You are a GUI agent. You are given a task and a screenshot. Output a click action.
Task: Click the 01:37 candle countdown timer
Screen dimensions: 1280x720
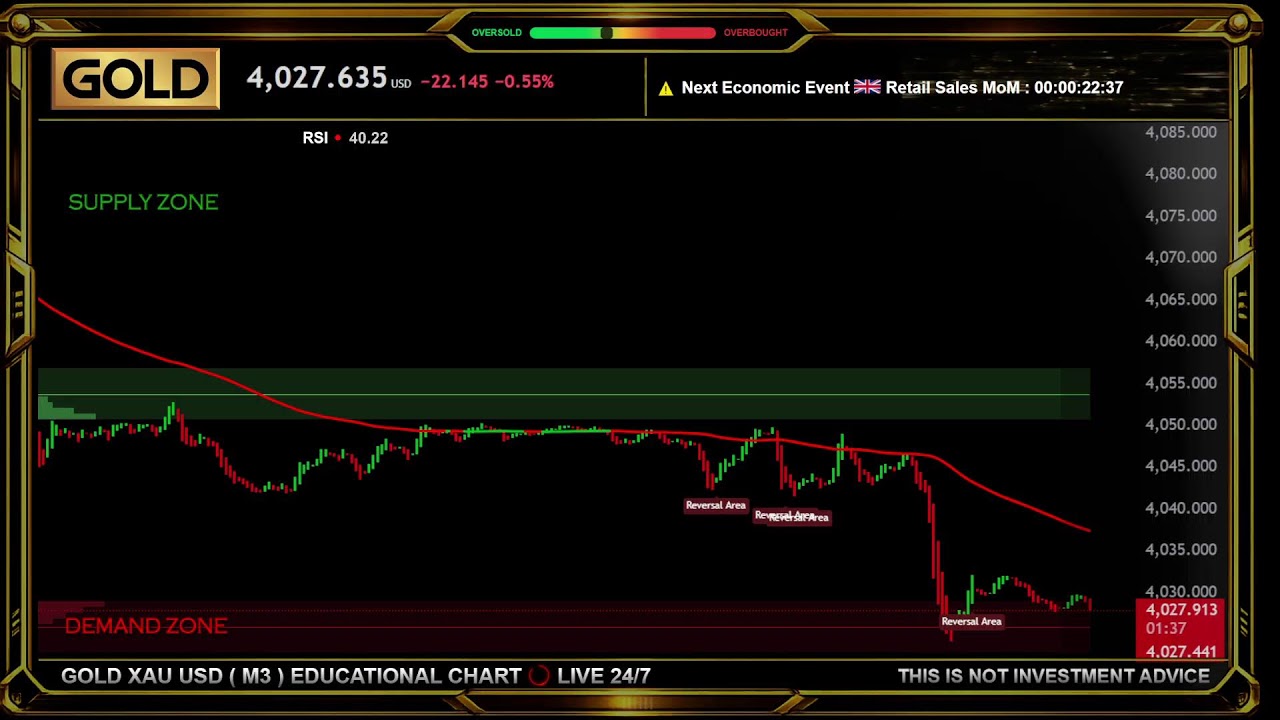[1166, 629]
